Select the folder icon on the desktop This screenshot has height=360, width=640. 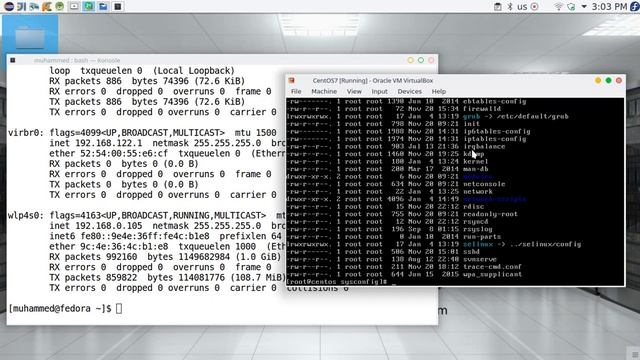tap(30, 38)
